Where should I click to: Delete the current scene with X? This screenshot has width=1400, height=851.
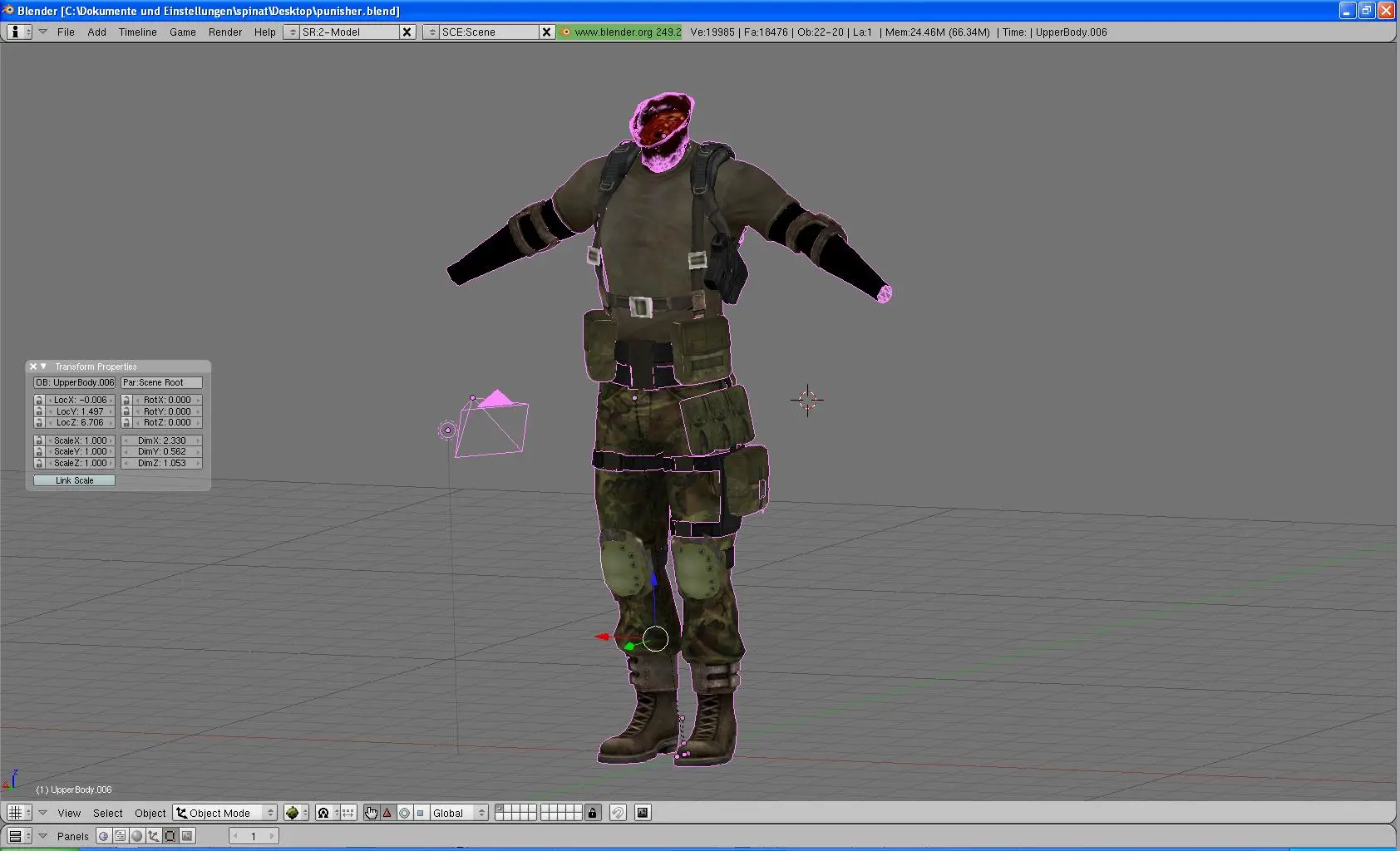546,32
